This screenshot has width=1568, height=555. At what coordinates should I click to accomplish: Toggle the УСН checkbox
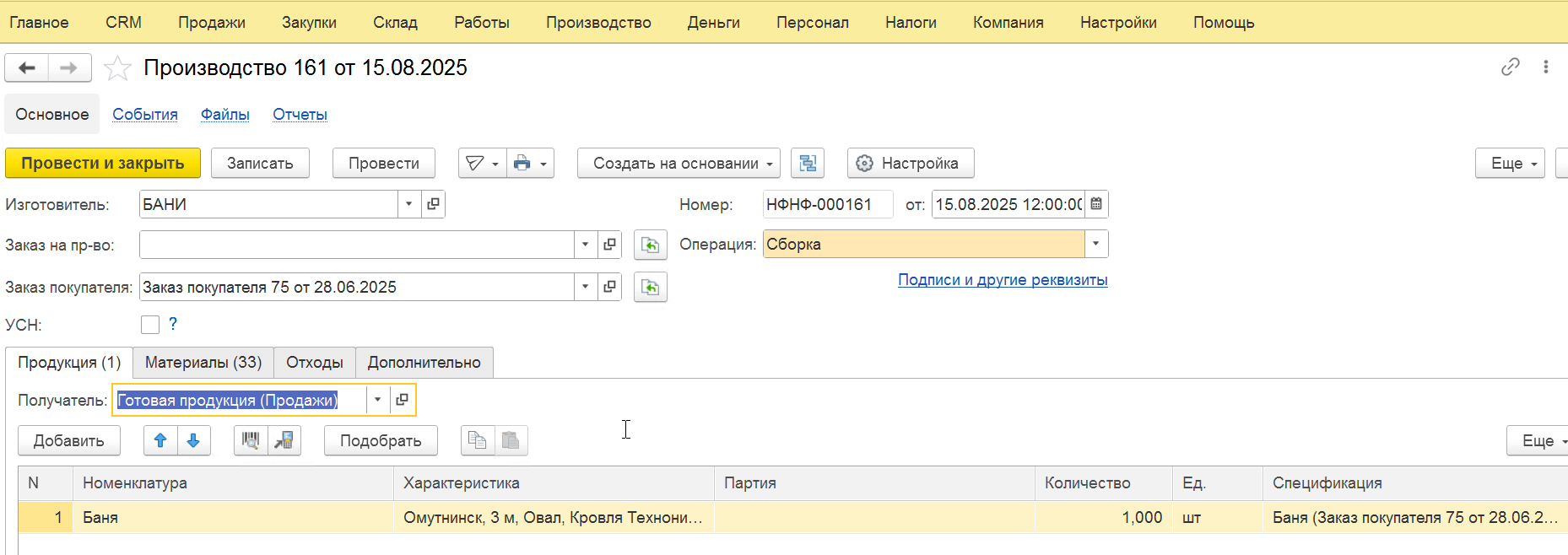pyautogui.click(x=150, y=325)
